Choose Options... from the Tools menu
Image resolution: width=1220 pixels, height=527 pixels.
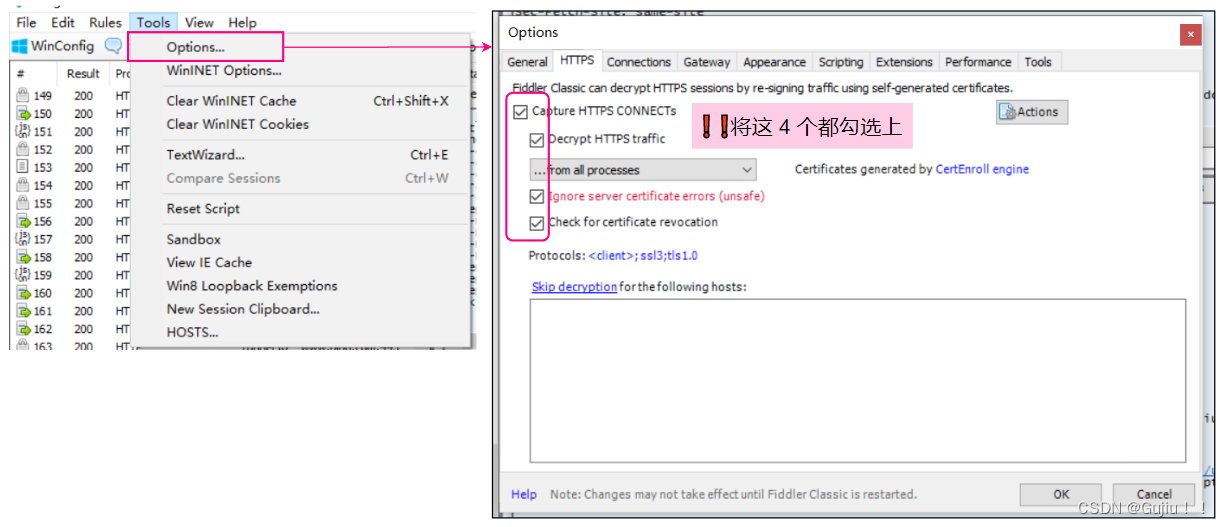click(196, 47)
